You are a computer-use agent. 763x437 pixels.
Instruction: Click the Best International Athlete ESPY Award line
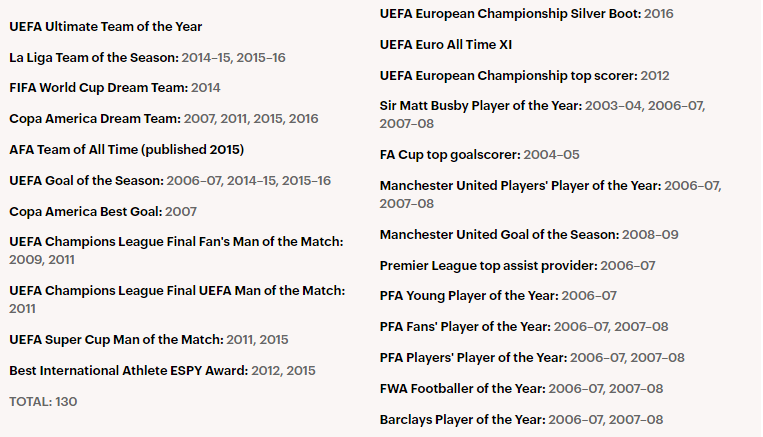pos(162,371)
